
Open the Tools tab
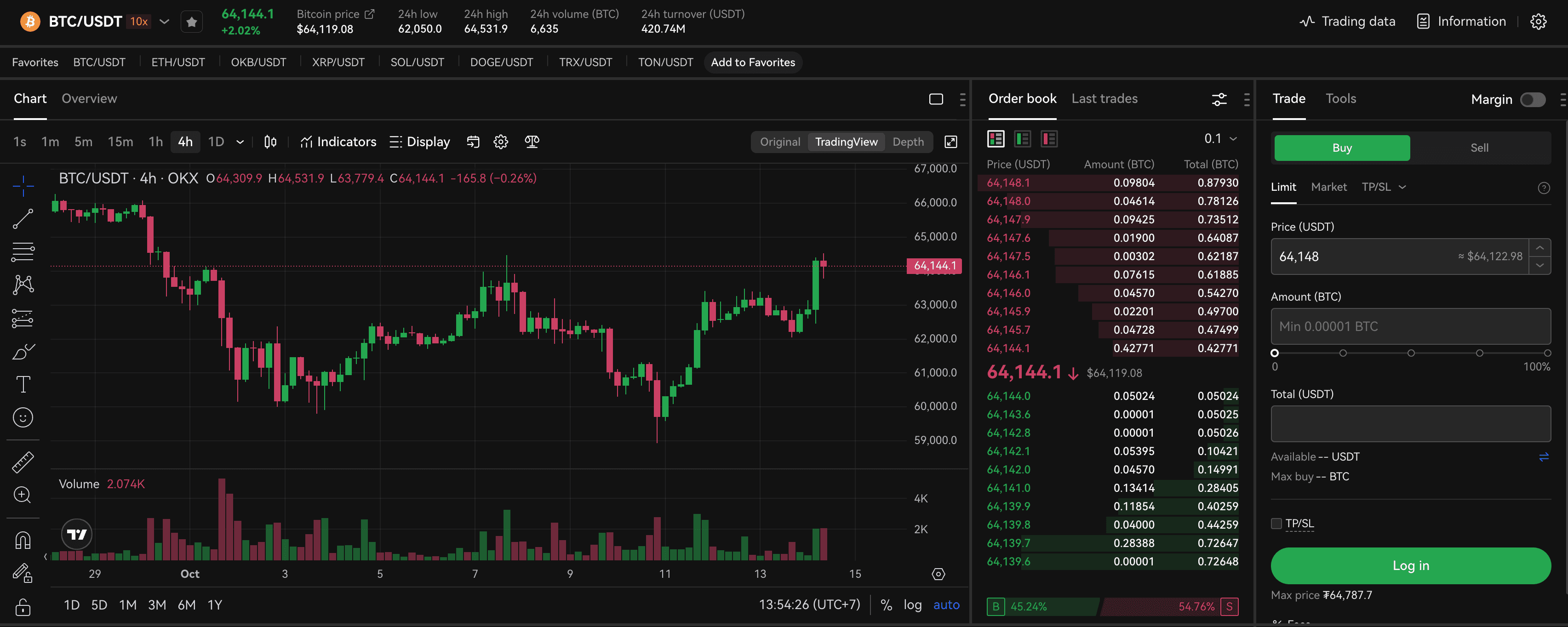pos(1341,99)
